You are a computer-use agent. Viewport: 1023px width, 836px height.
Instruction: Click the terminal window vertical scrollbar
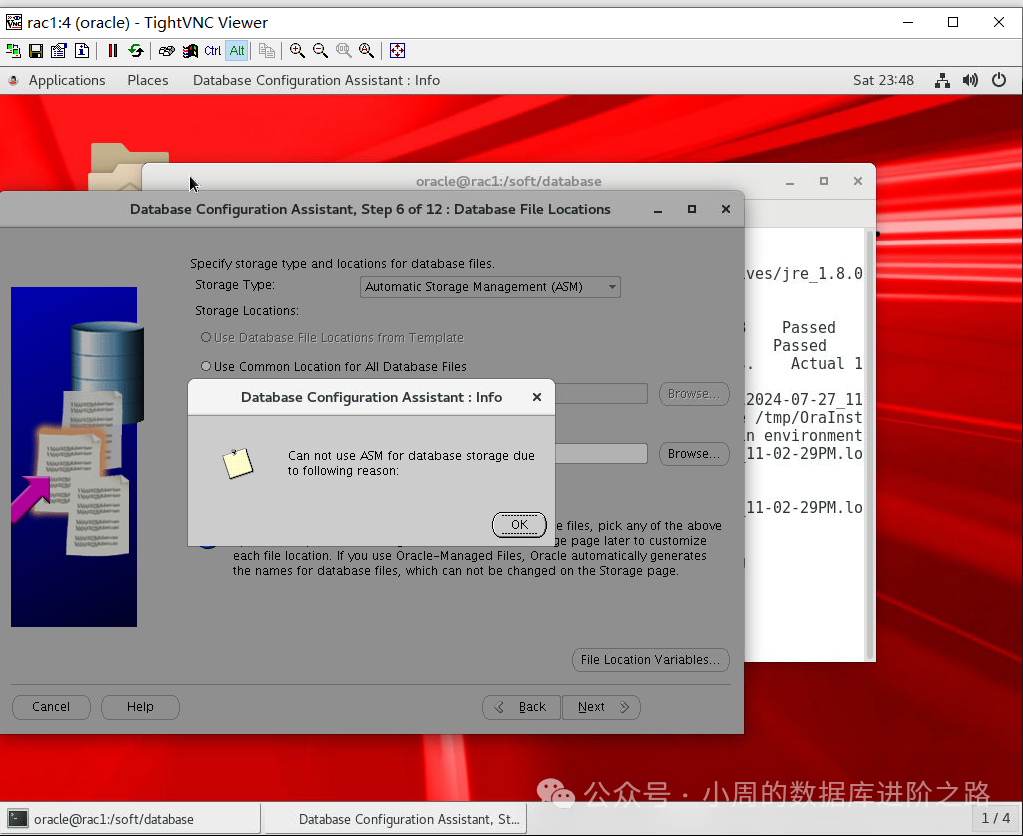point(869,444)
